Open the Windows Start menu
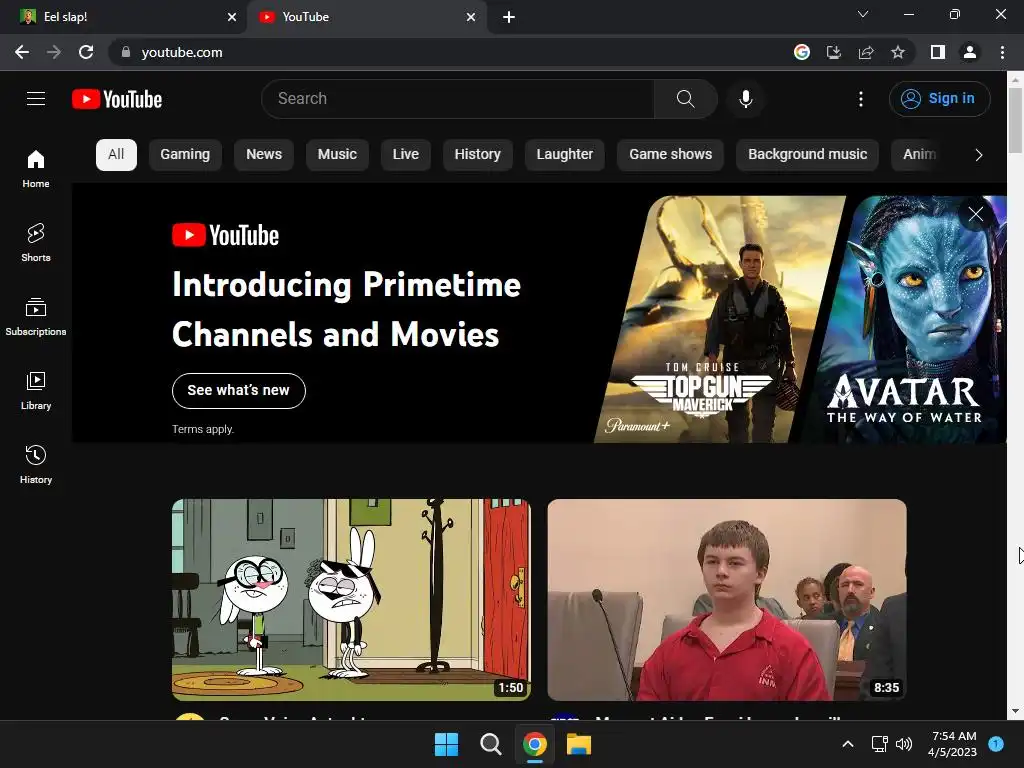 point(447,744)
